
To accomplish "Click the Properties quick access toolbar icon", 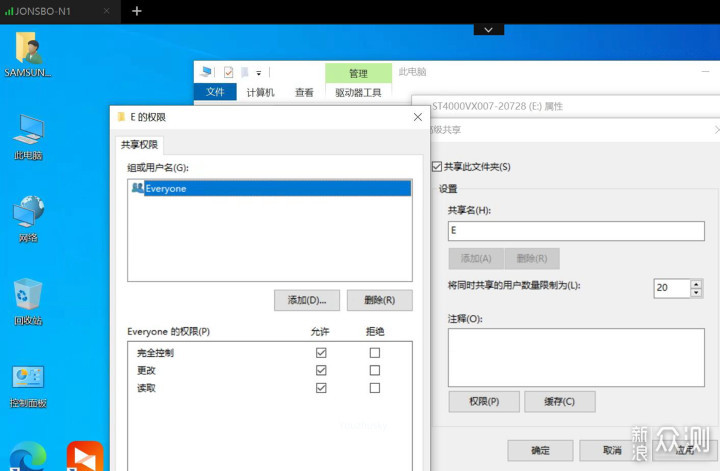I will 228,72.
